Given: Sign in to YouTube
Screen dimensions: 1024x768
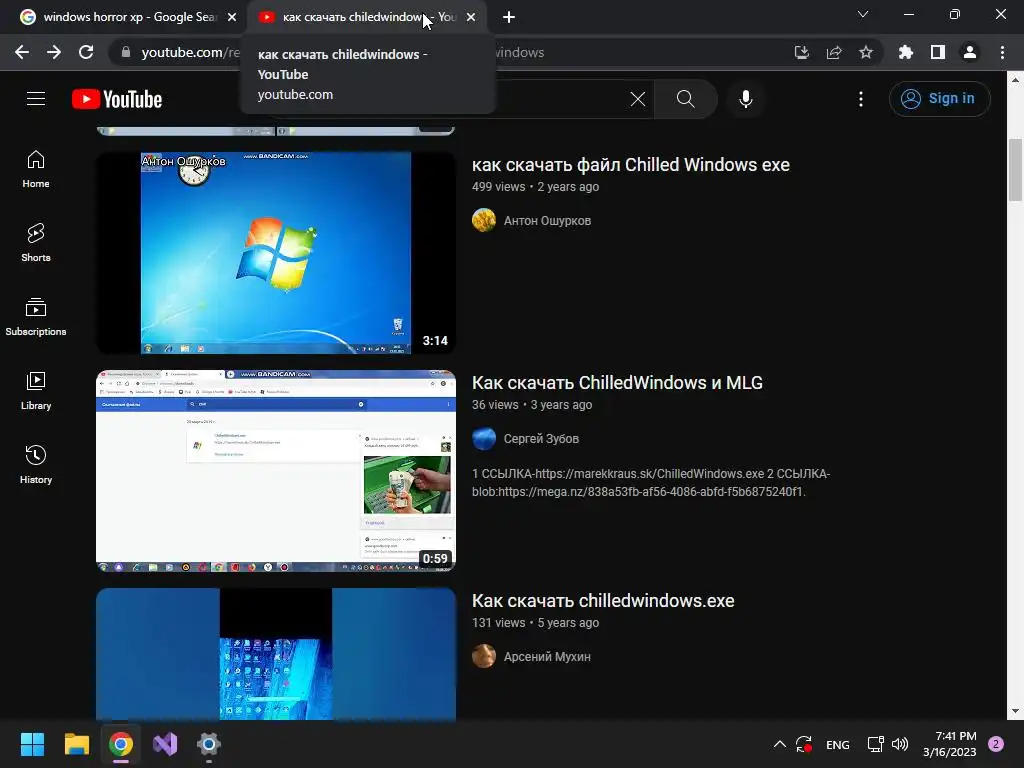Looking at the screenshot, I should (x=939, y=99).
